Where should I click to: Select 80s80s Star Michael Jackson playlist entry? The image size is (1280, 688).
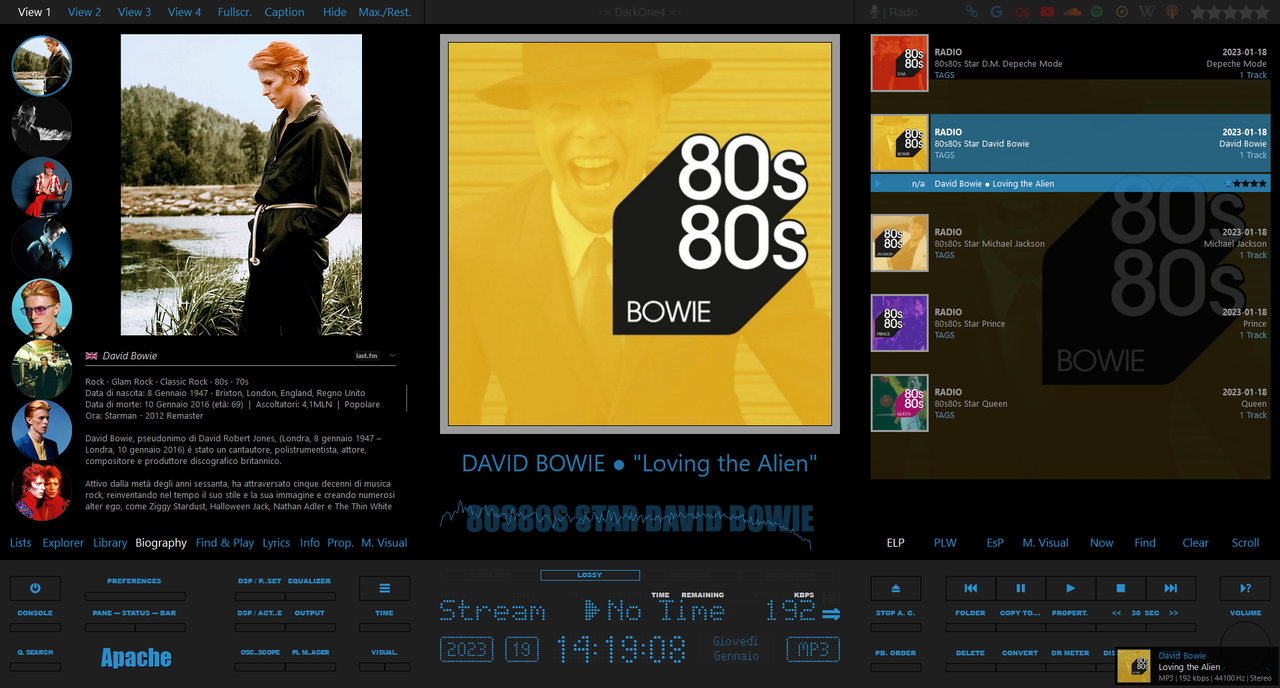click(x=1070, y=243)
